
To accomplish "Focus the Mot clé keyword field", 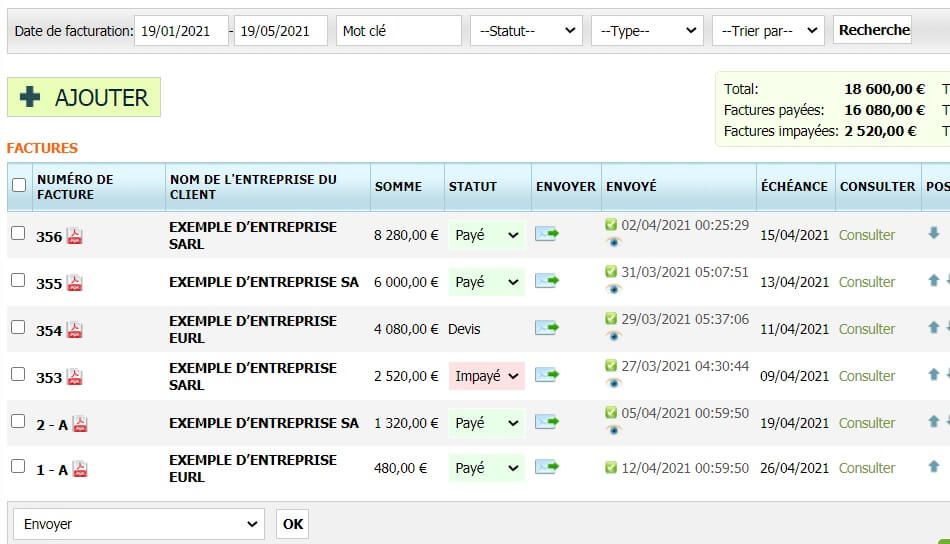I will (x=399, y=31).
